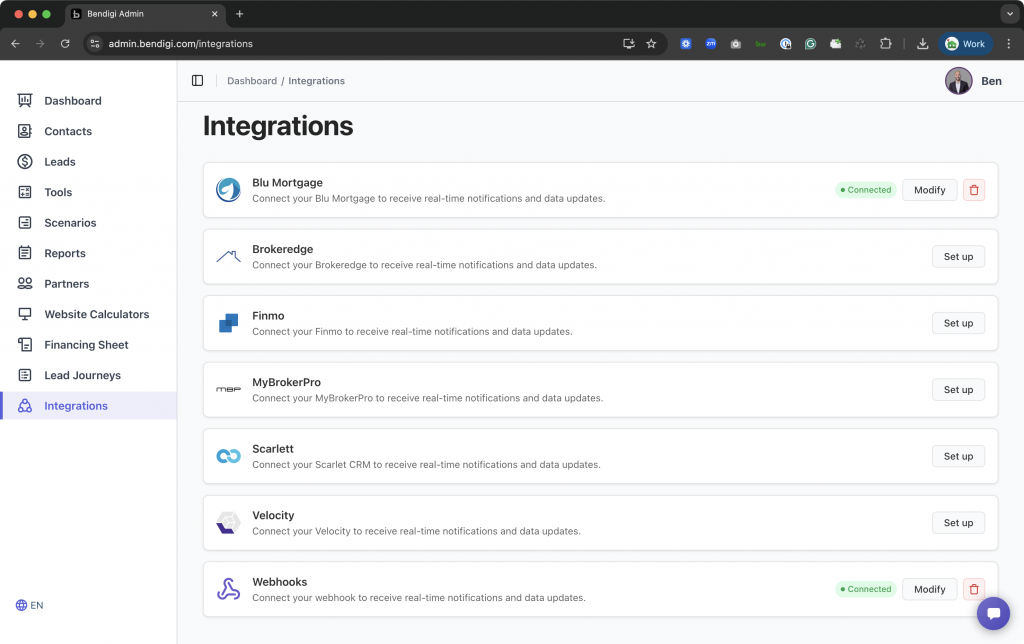Click the Webhooks red trash icon
Image resolution: width=1024 pixels, height=644 pixels.
pos(974,589)
